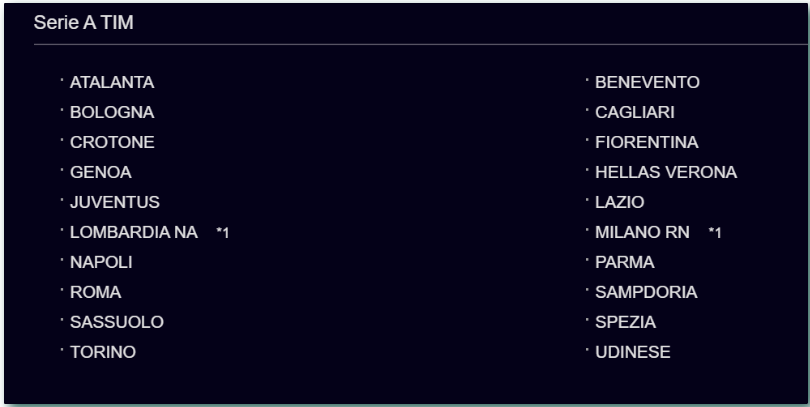Select BENEVENTO from the right column
This screenshot has width=810, height=407.
(647, 83)
